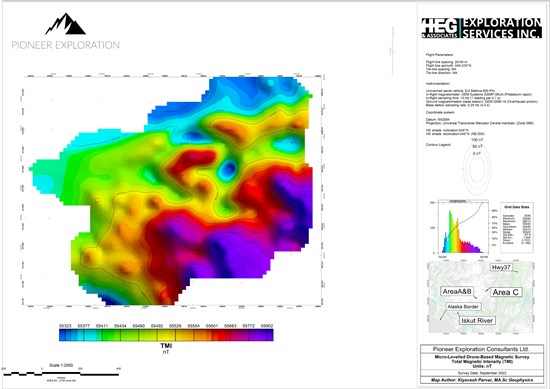Select the Iskut River label
The height and width of the screenshot is (389, 550).
pos(477,320)
